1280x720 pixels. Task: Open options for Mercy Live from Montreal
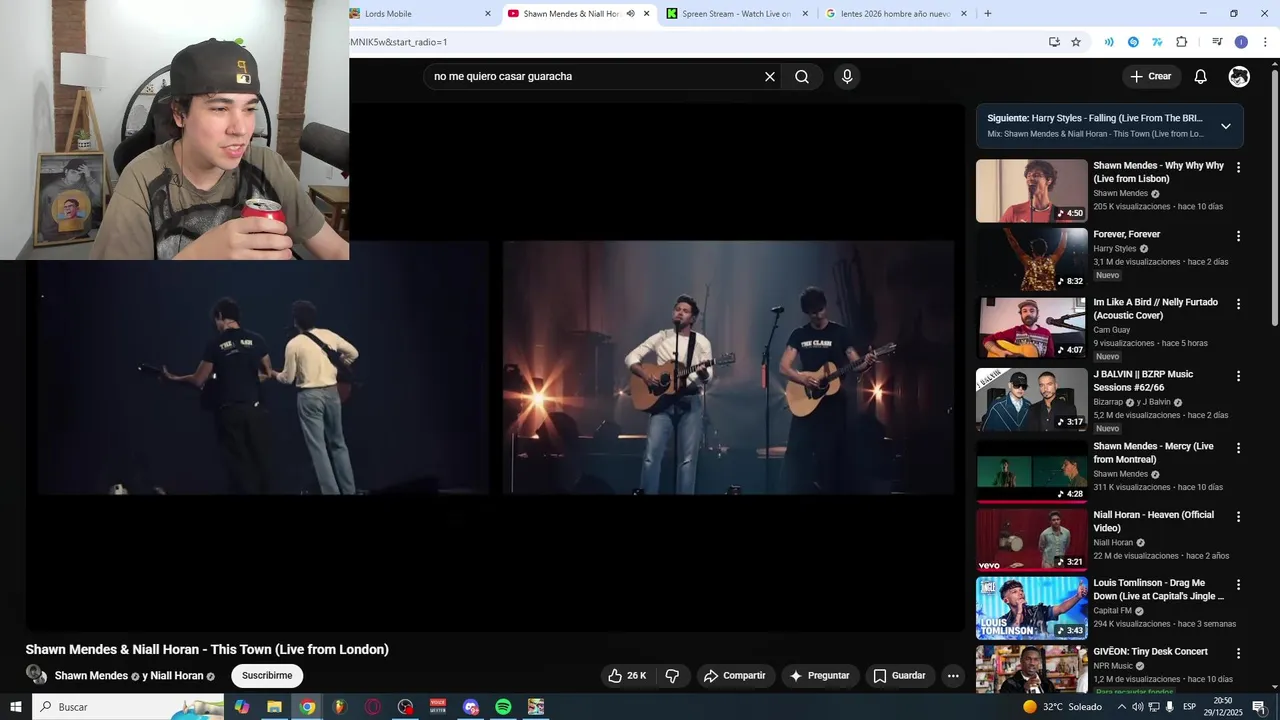1239,449
